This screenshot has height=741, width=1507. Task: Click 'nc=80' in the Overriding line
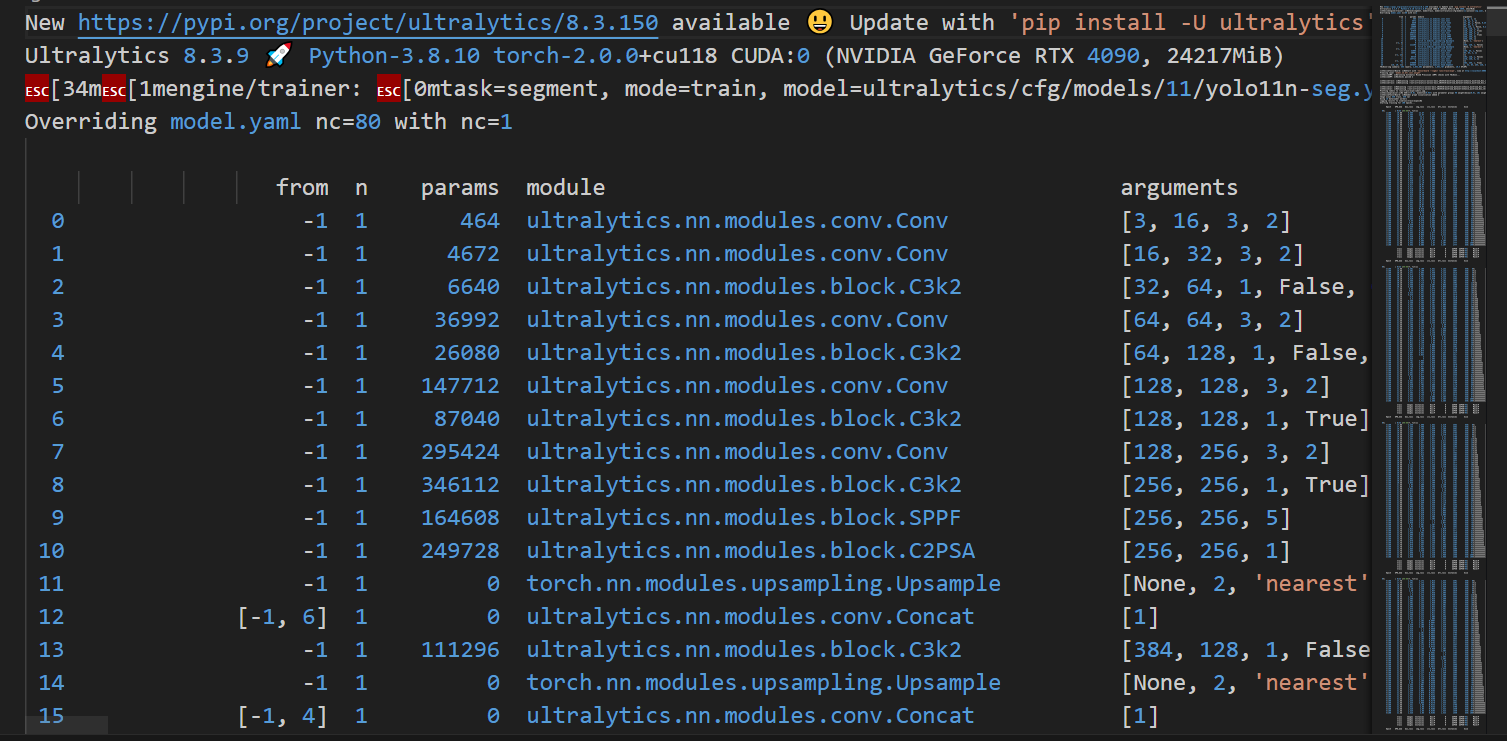[347, 122]
